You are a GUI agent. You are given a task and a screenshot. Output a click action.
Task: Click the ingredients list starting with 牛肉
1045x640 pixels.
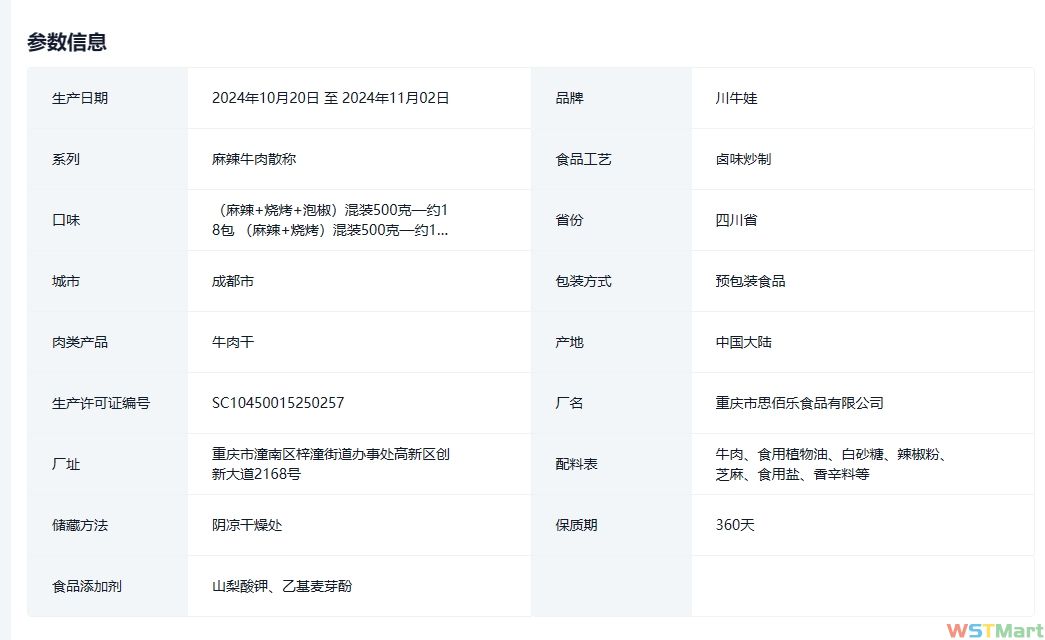[x=830, y=464]
